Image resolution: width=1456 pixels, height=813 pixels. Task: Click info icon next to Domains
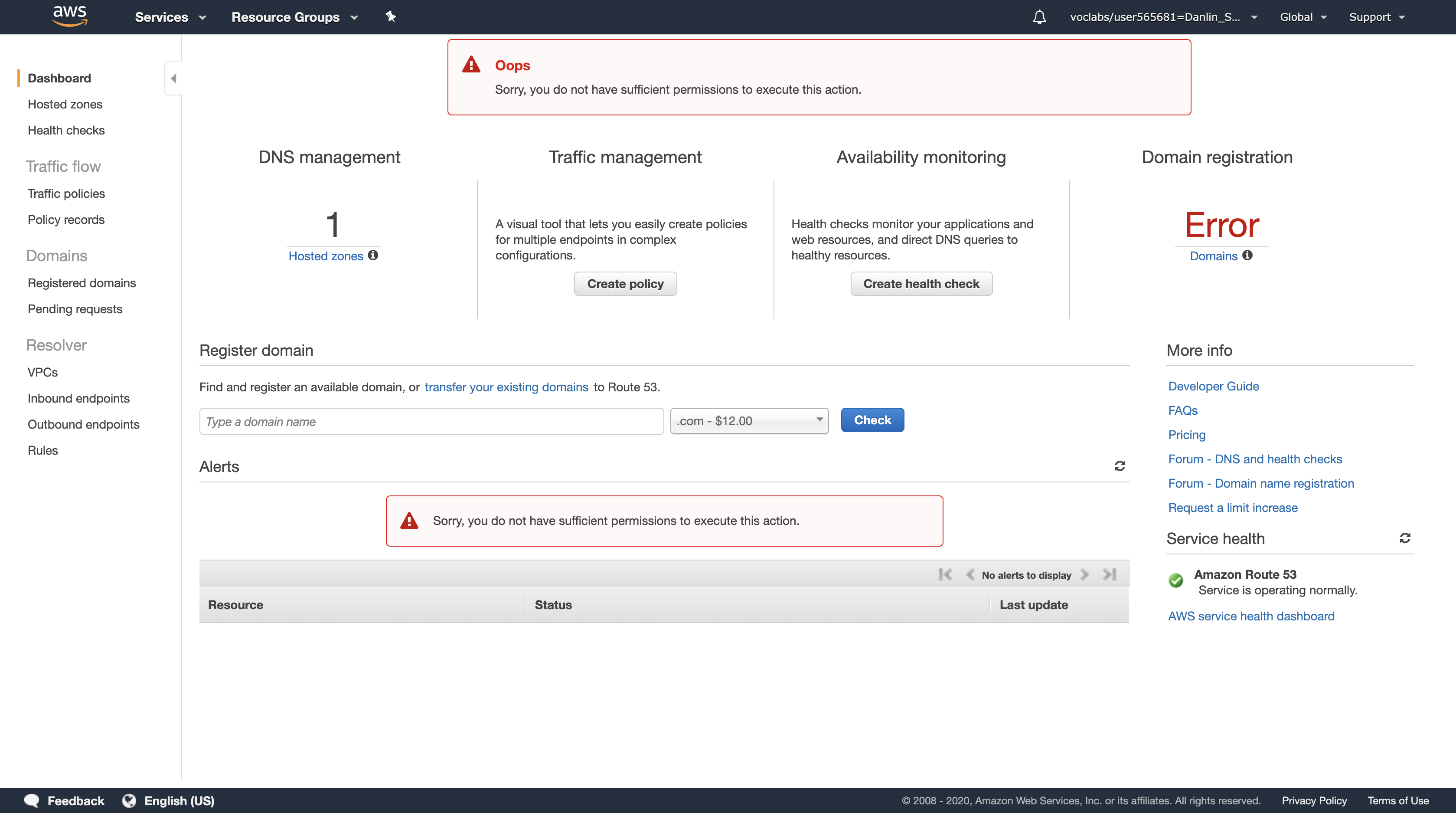(1247, 255)
